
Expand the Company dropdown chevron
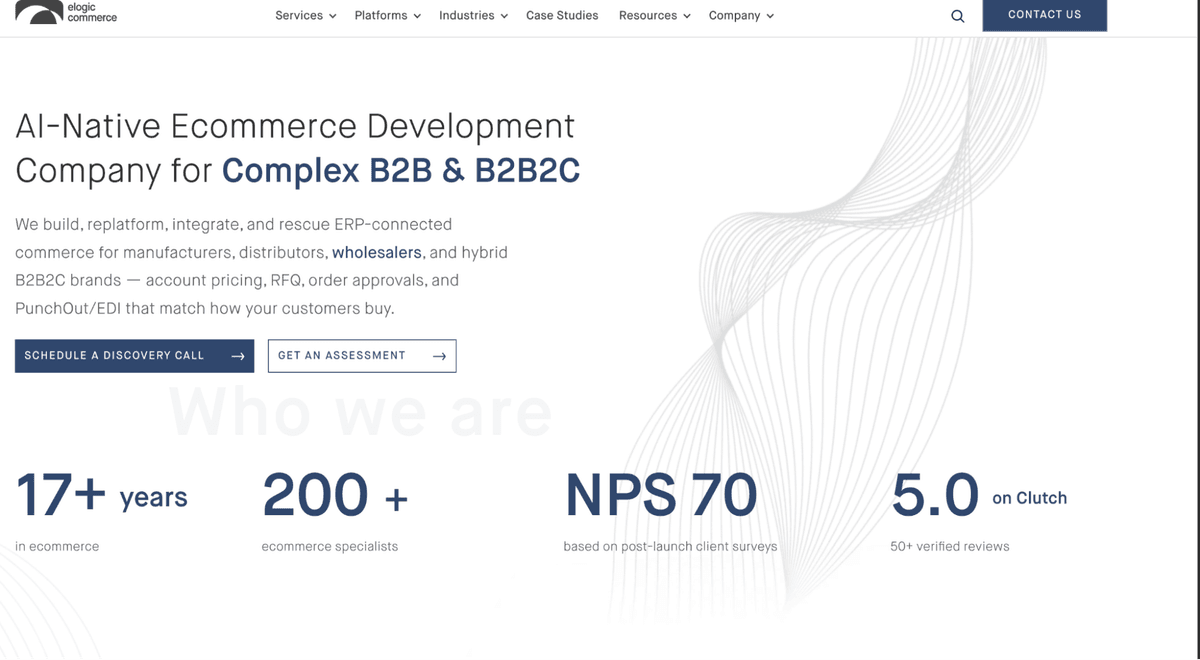[770, 16]
